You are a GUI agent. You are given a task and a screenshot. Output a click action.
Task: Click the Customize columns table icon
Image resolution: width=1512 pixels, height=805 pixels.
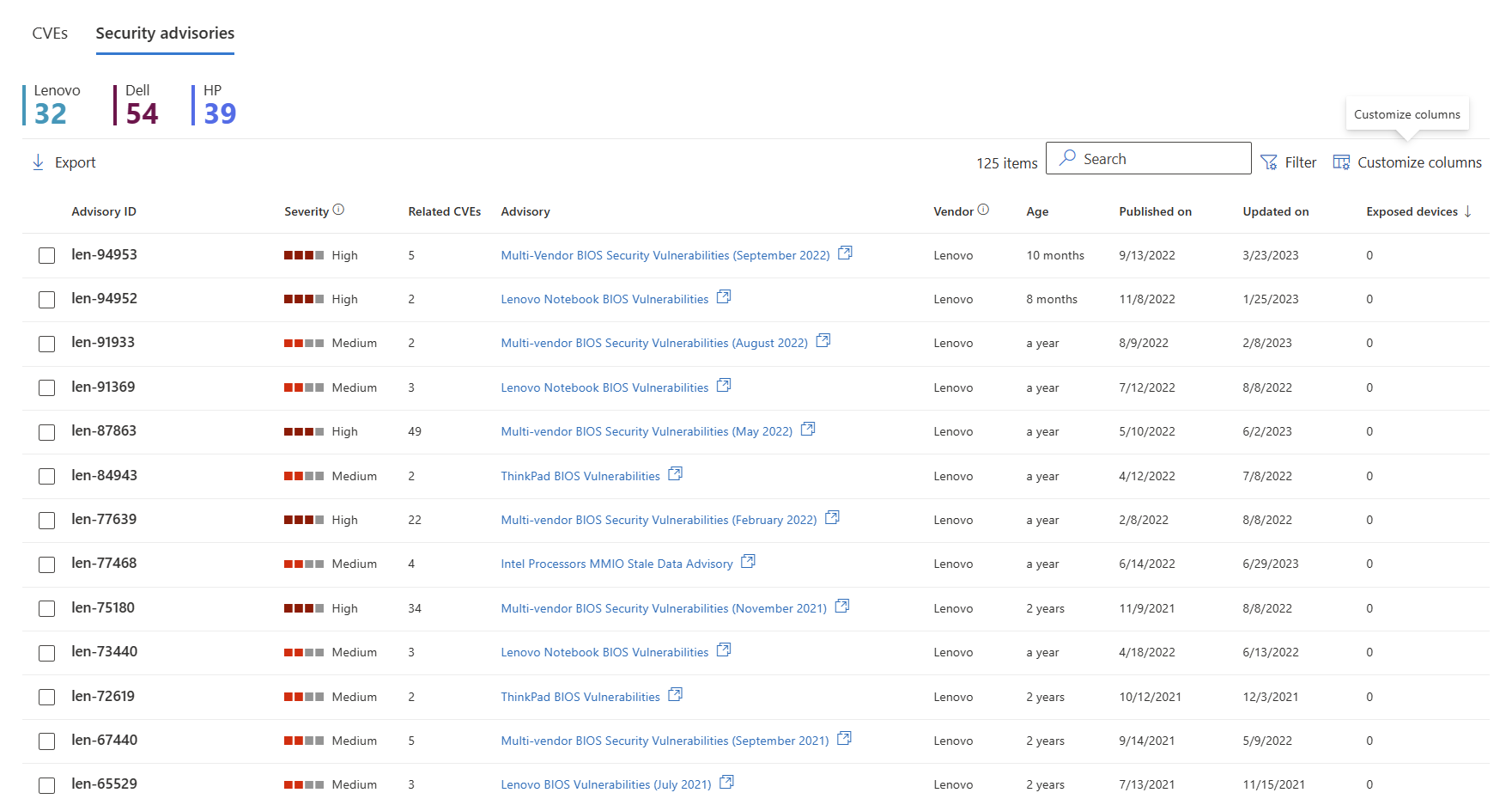coord(1340,162)
